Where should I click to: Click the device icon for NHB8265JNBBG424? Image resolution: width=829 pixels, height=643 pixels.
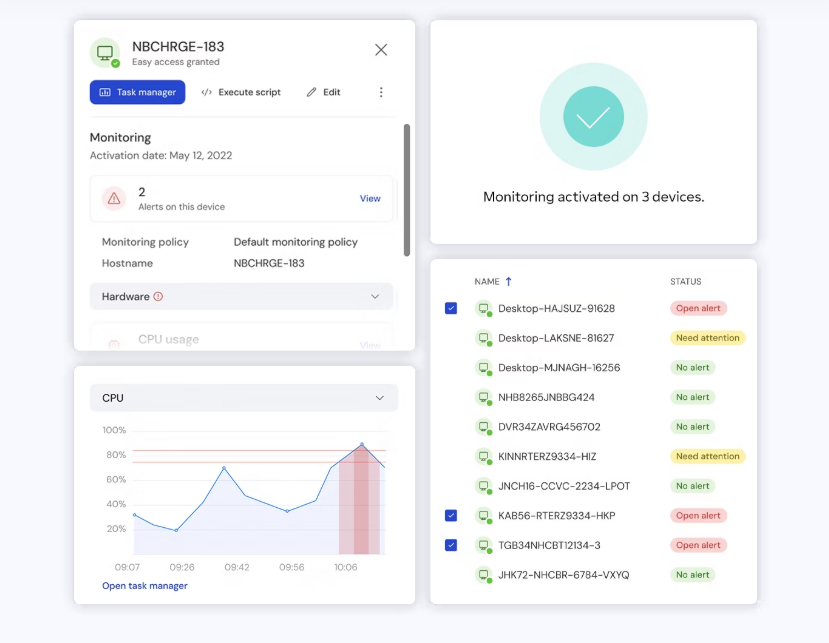pyautogui.click(x=483, y=397)
